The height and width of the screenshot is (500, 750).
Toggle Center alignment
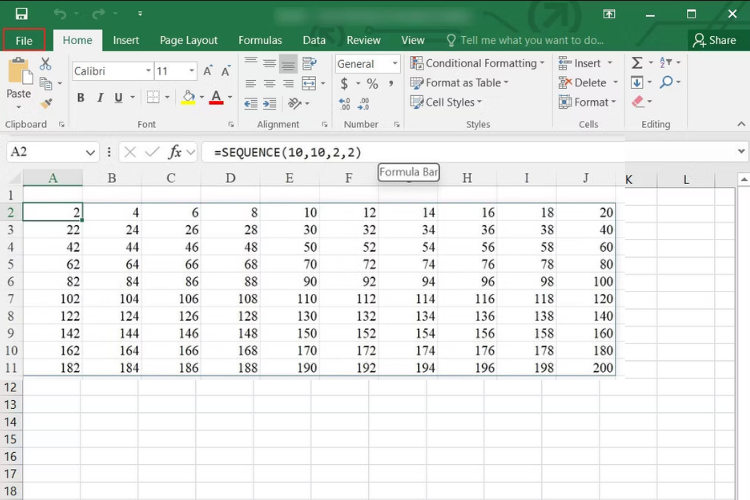pos(270,84)
